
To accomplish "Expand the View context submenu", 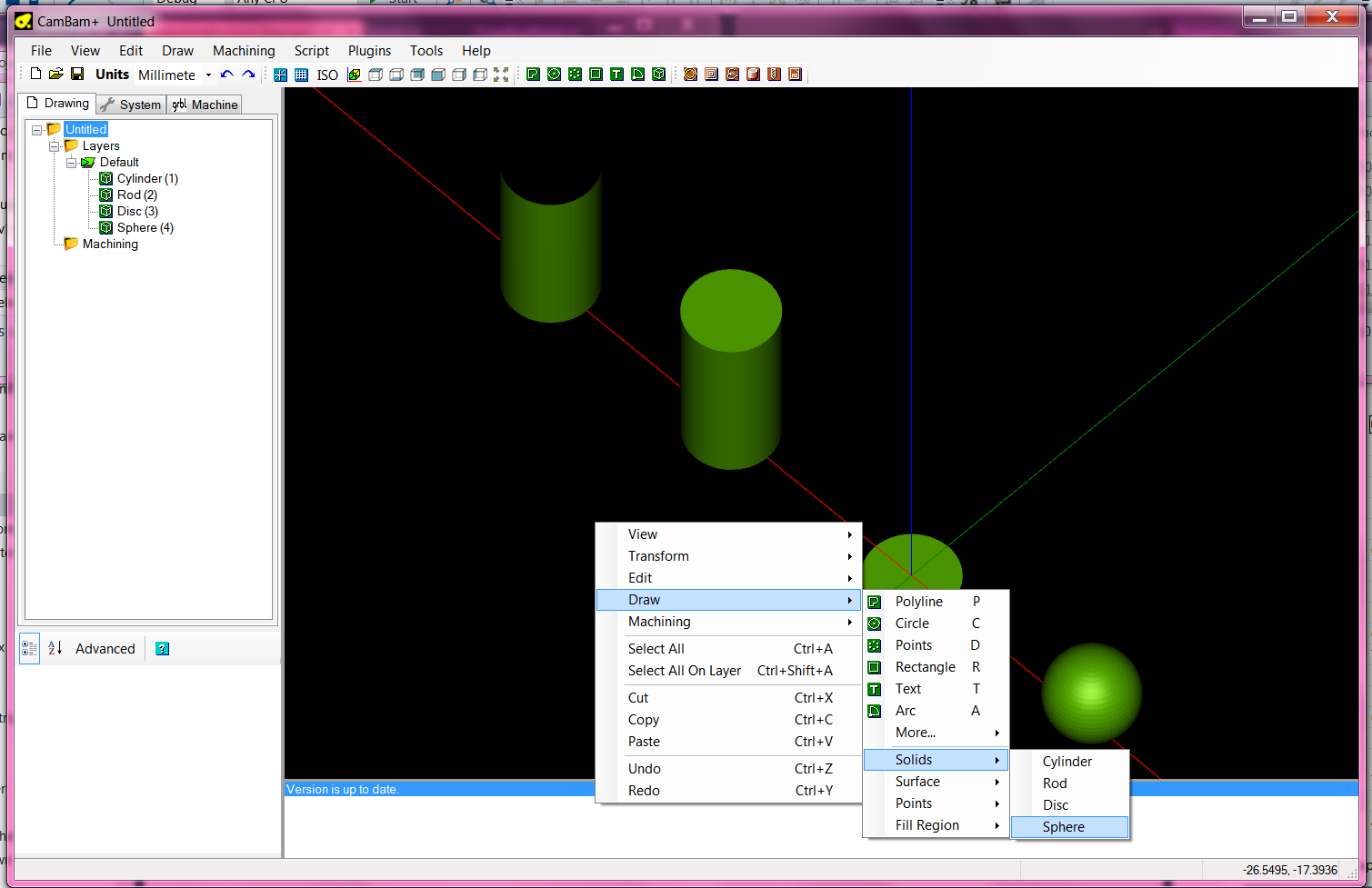I will point(728,534).
